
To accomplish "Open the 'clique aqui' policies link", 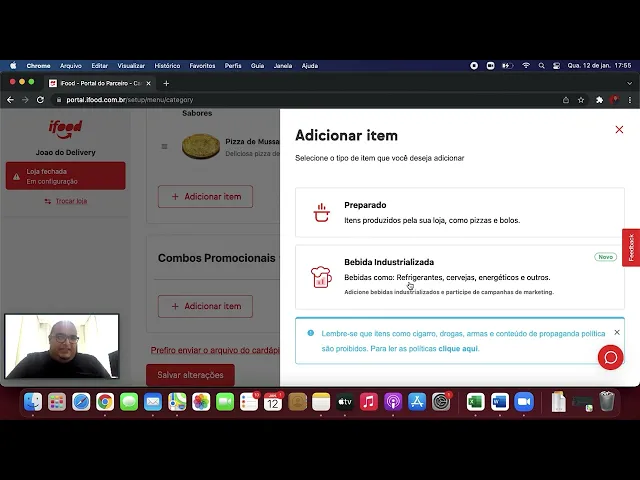I will (x=458, y=349).
